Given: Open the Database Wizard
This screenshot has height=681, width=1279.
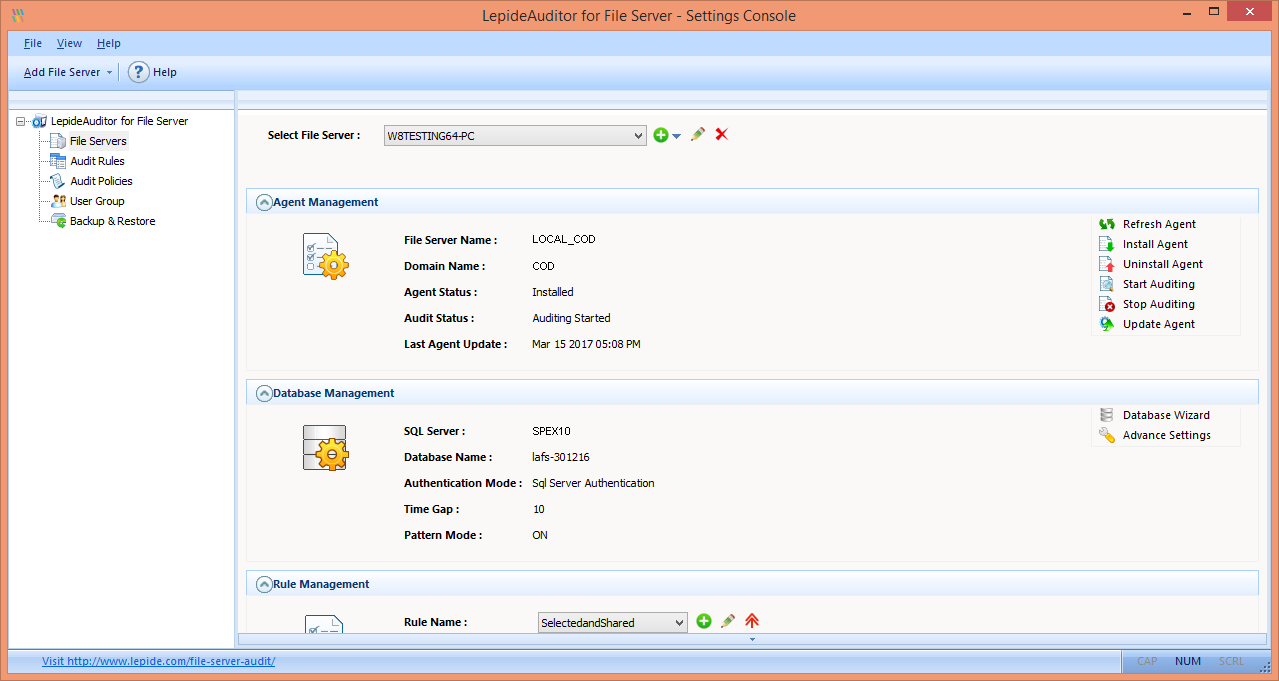Looking at the screenshot, I should [1166, 415].
